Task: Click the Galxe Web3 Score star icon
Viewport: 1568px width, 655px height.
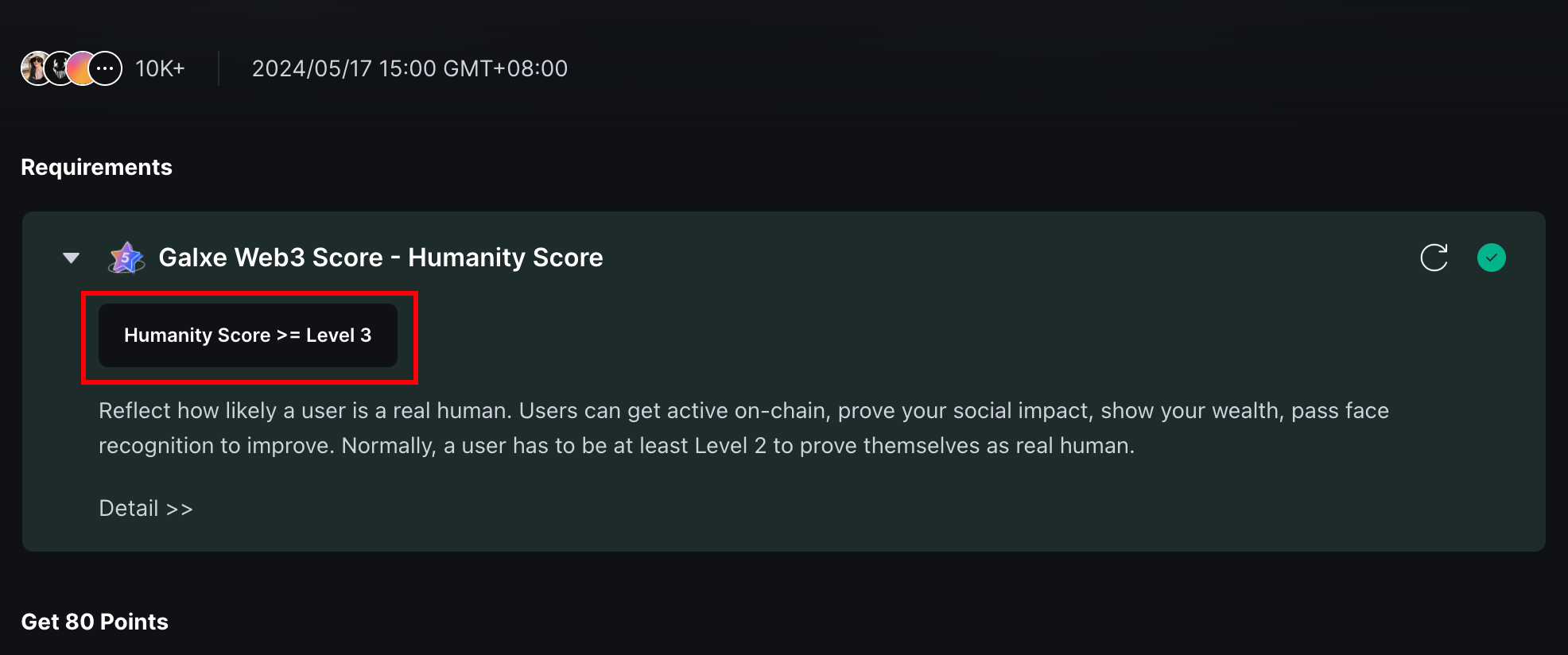Action: 126,258
